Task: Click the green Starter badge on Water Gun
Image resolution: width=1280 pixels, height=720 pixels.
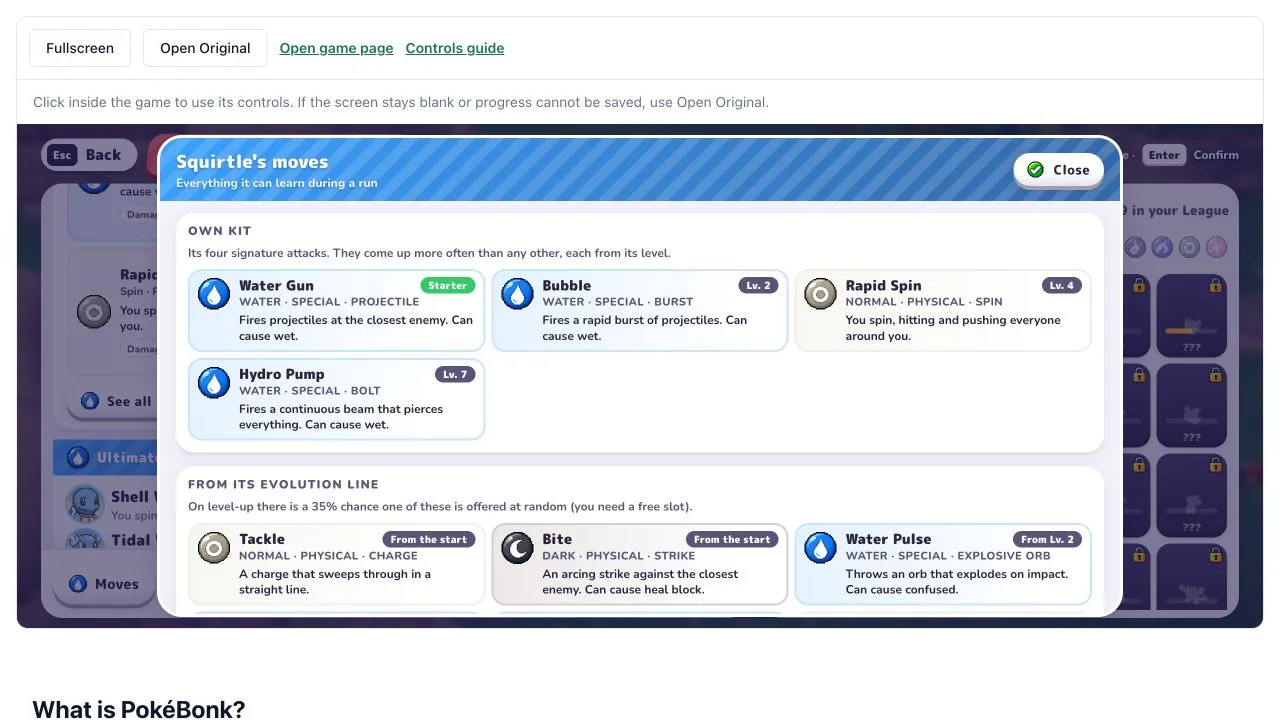Action: point(447,286)
